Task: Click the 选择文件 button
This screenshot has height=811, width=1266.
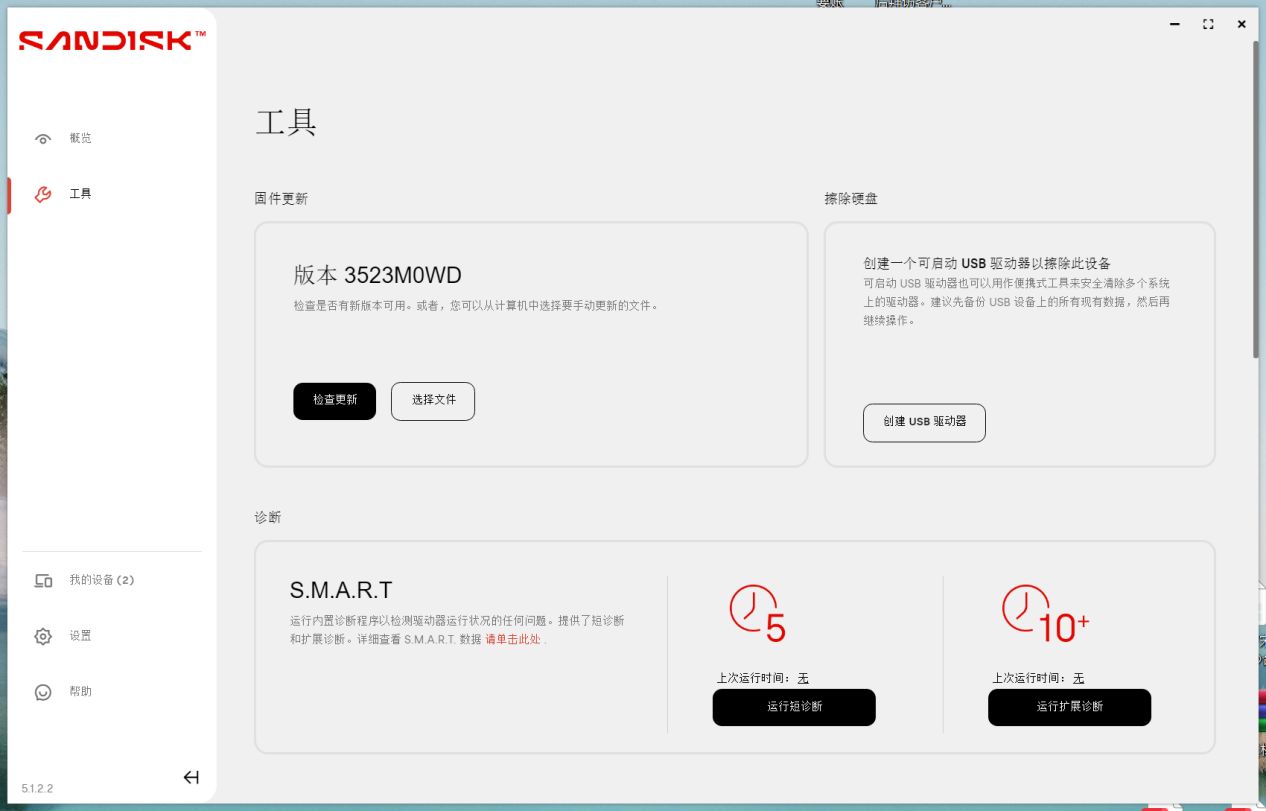Action: click(433, 400)
